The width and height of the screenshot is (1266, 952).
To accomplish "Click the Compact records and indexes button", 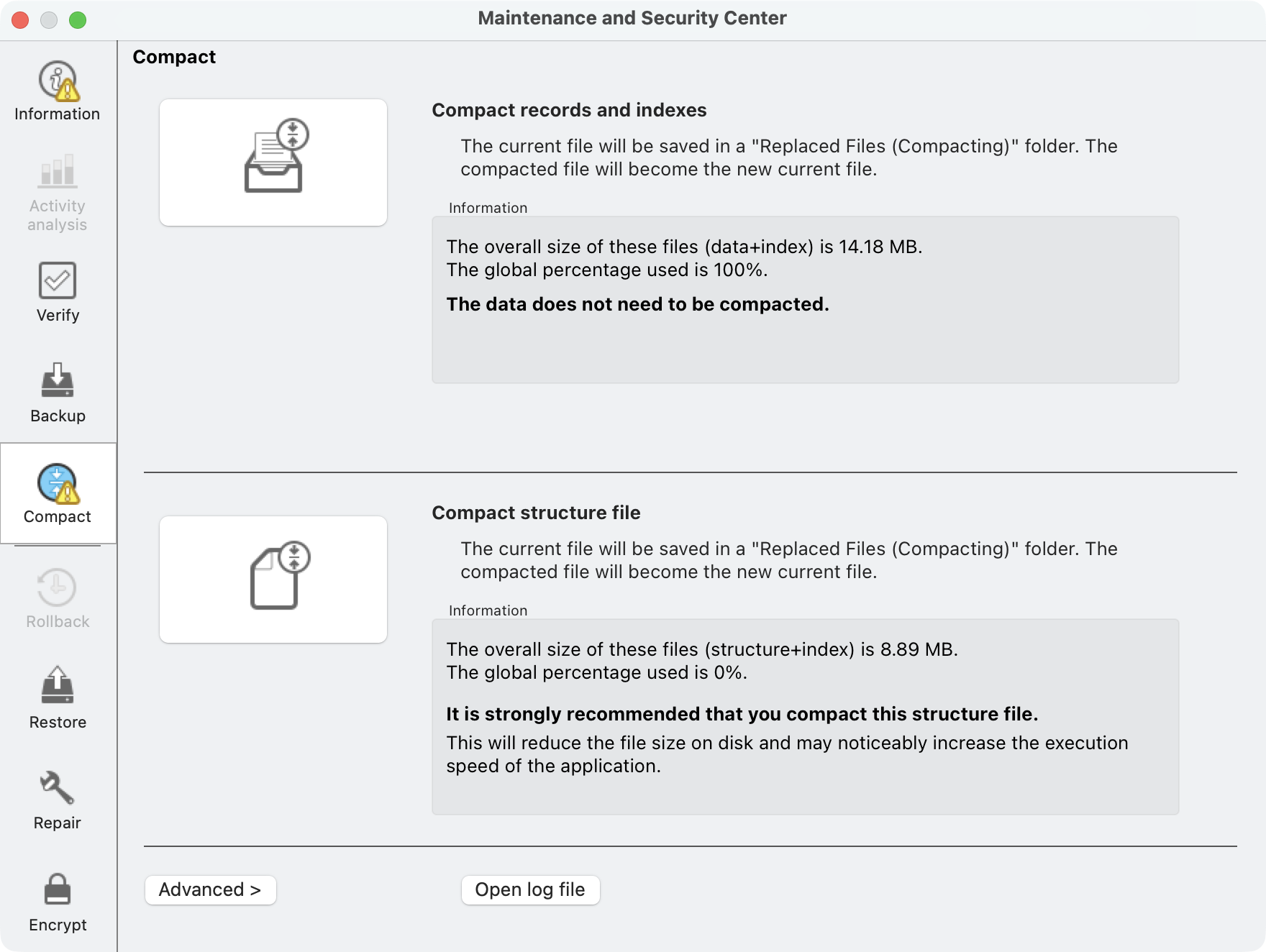I will coord(273,163).
